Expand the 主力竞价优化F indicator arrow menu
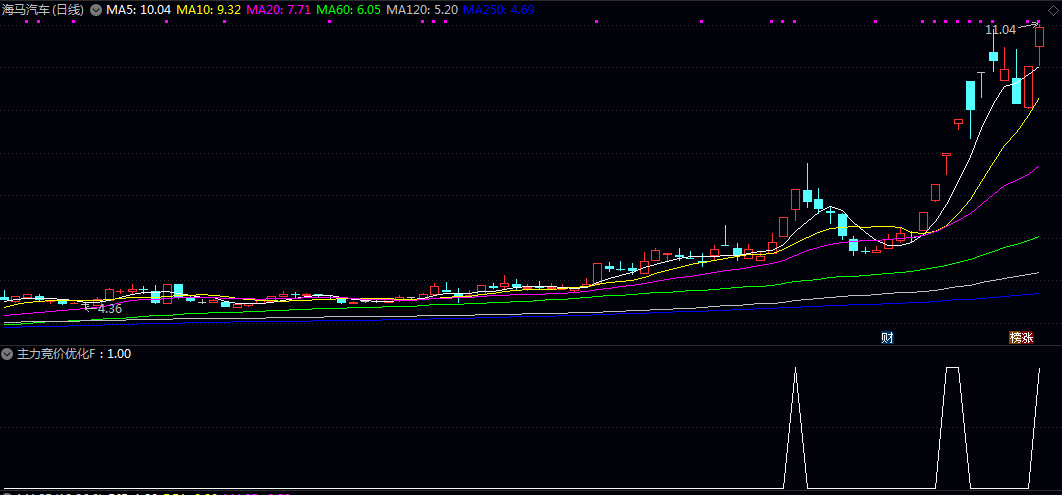The image size is (1062, 495). click(x=8, y=354)
